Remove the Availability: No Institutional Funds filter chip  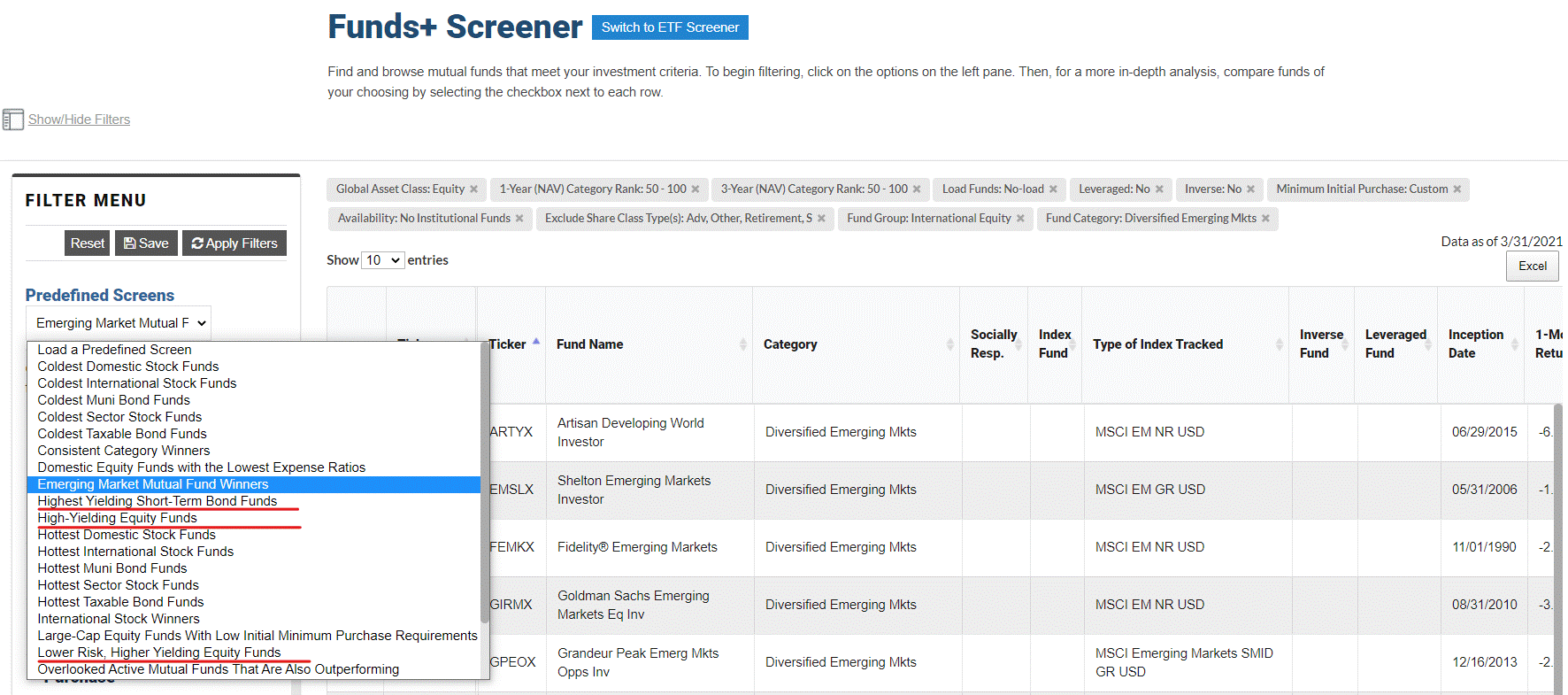coord(519,219)
